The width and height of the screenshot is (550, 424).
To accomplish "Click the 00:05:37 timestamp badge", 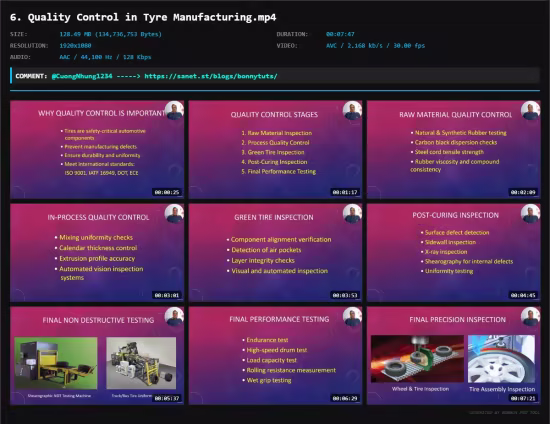I will pos(167,398).
